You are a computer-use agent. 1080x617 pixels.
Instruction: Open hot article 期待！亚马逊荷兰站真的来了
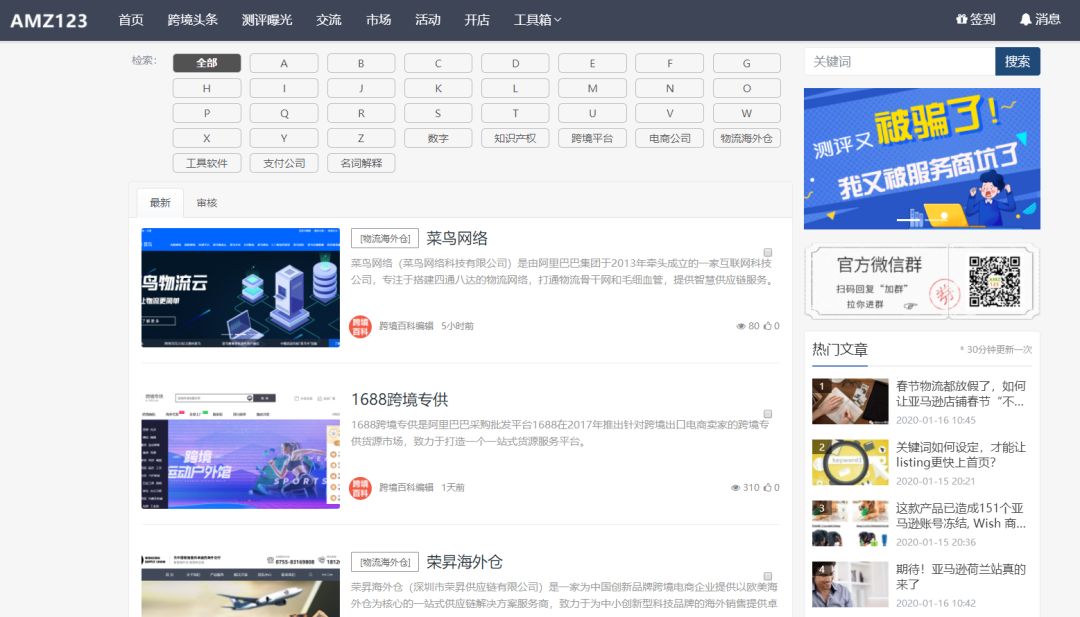point(960,576)
